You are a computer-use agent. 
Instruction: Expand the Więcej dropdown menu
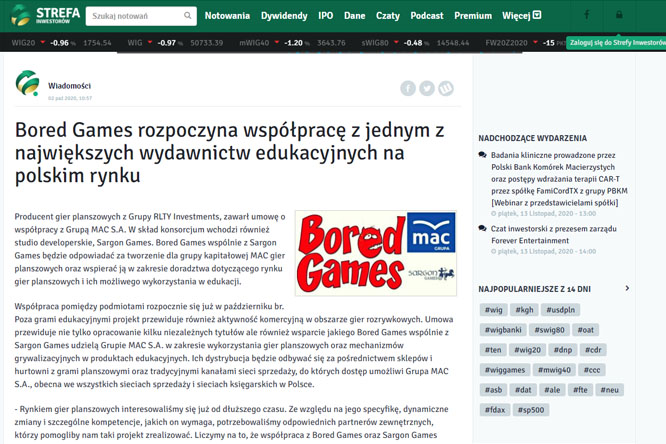click(x=522, y=16)
